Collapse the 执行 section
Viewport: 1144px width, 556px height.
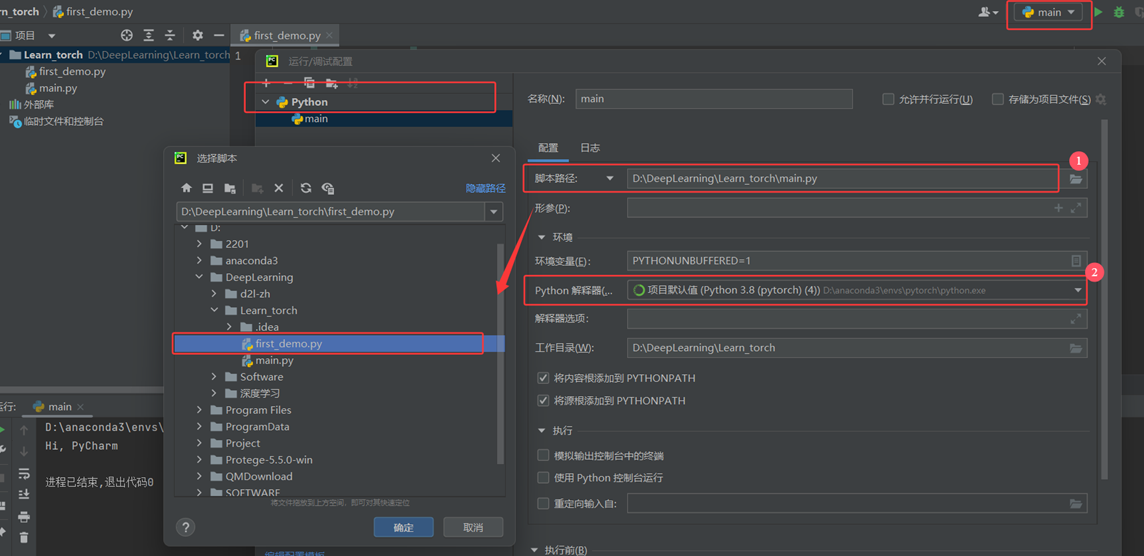(541, 430)
